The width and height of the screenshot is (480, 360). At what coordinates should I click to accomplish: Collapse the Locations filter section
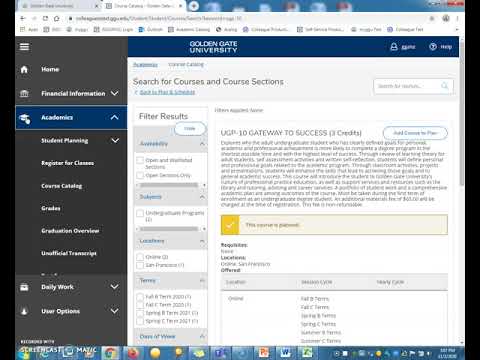pyautogui.click(x=202, y=241)
